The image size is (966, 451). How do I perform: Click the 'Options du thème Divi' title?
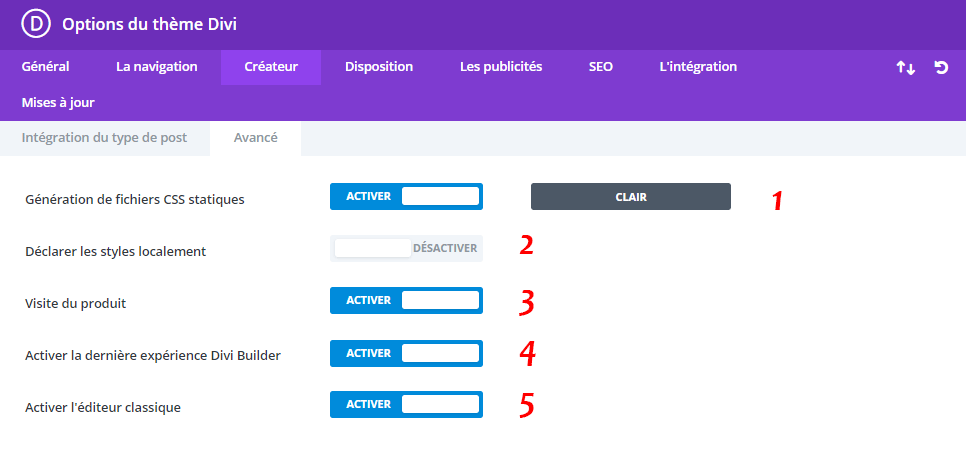pos(150,24)
